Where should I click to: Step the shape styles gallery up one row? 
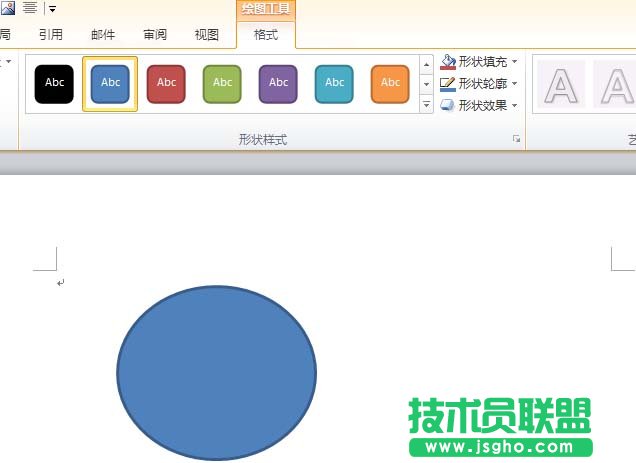426,65
